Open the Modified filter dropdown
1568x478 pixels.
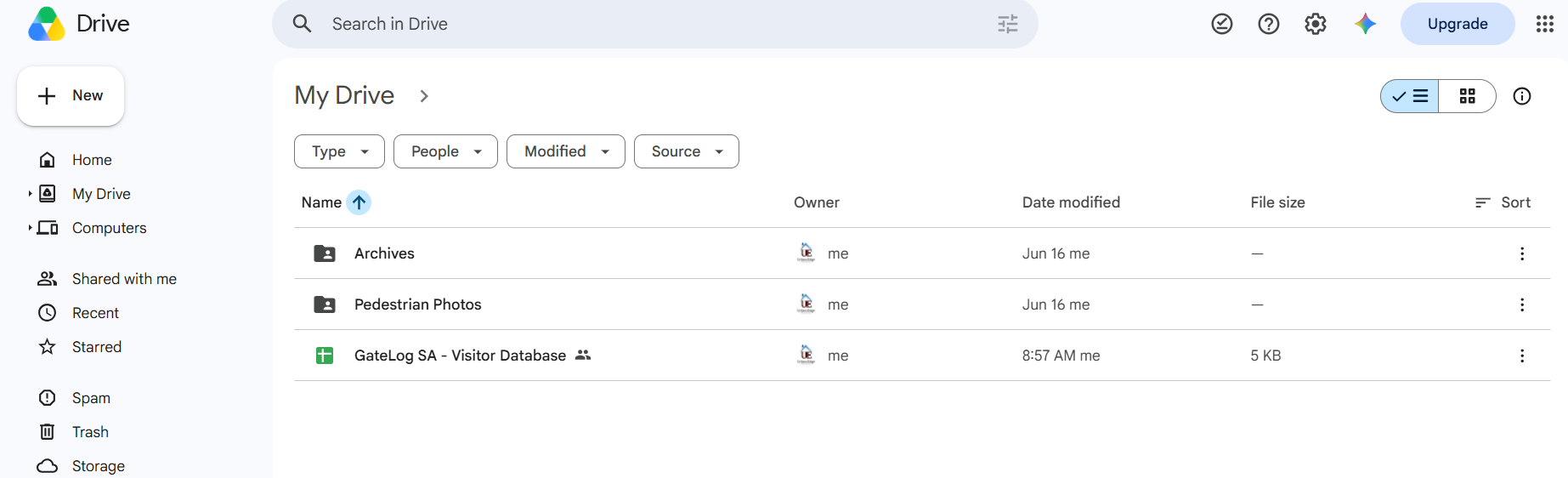pos(566,151)
